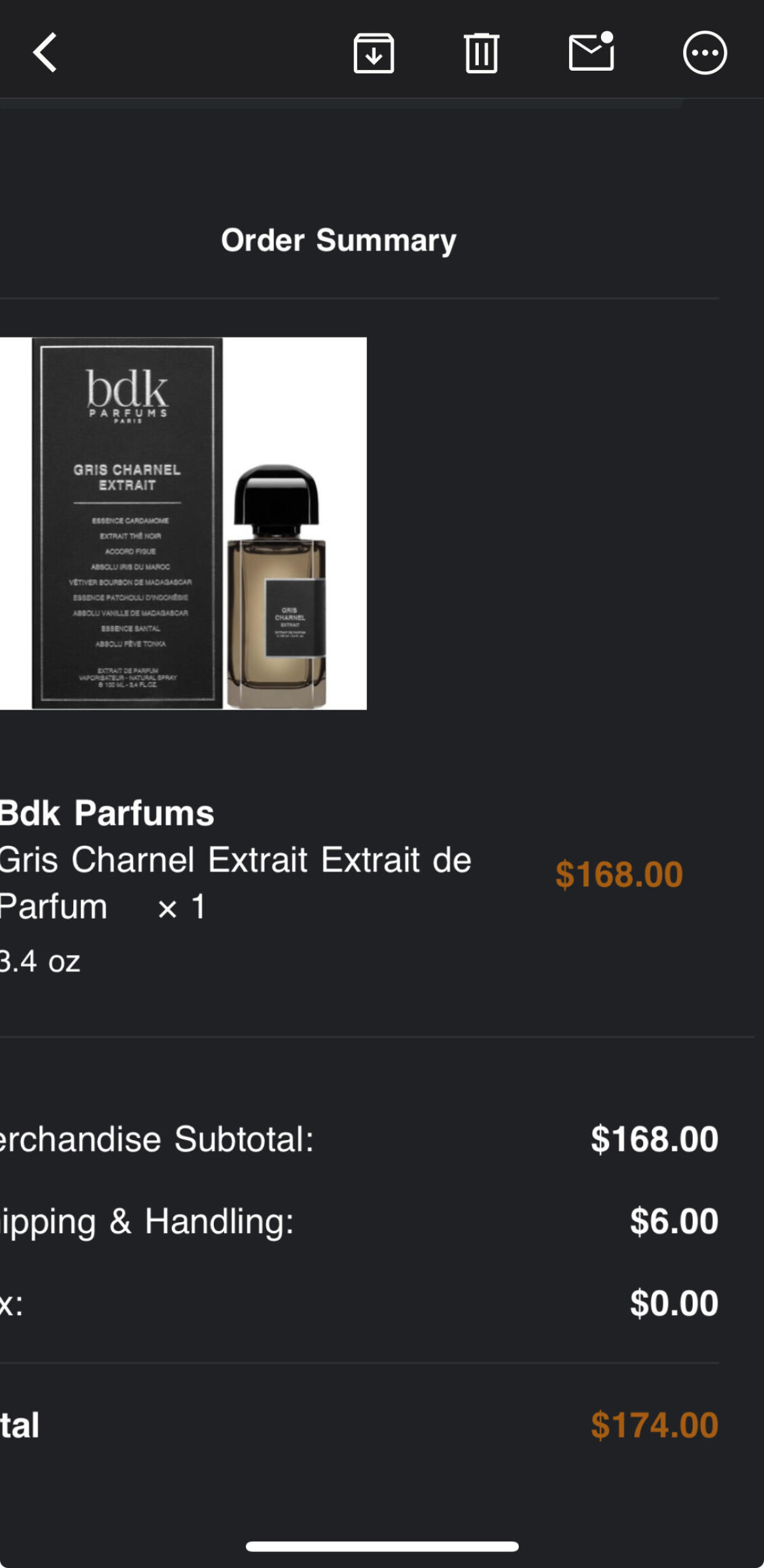Mark email as unread envelope icon
The image size is (764, 1568).
click(591, 51)
